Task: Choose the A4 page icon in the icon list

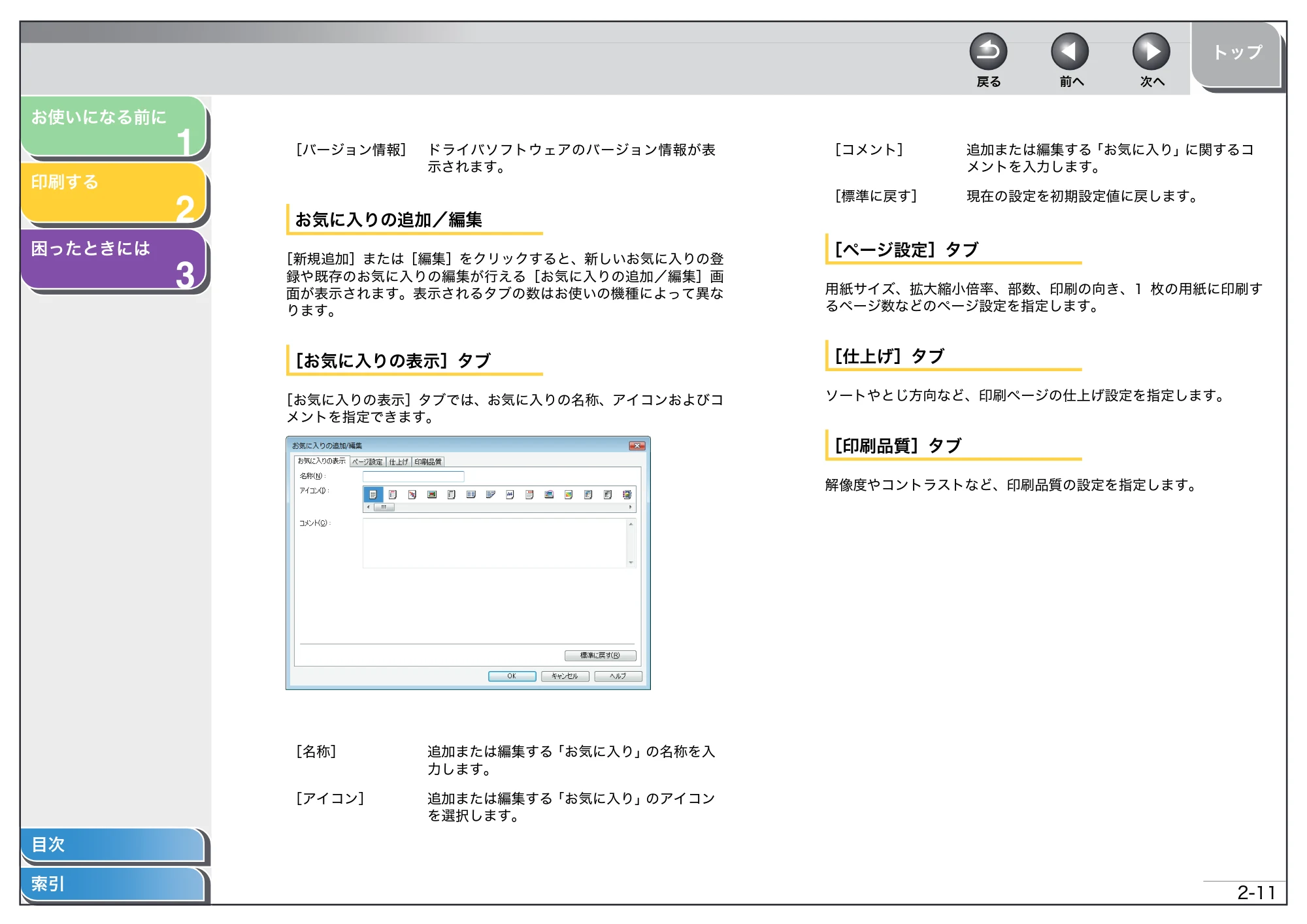Action: (x=510, y=495)
